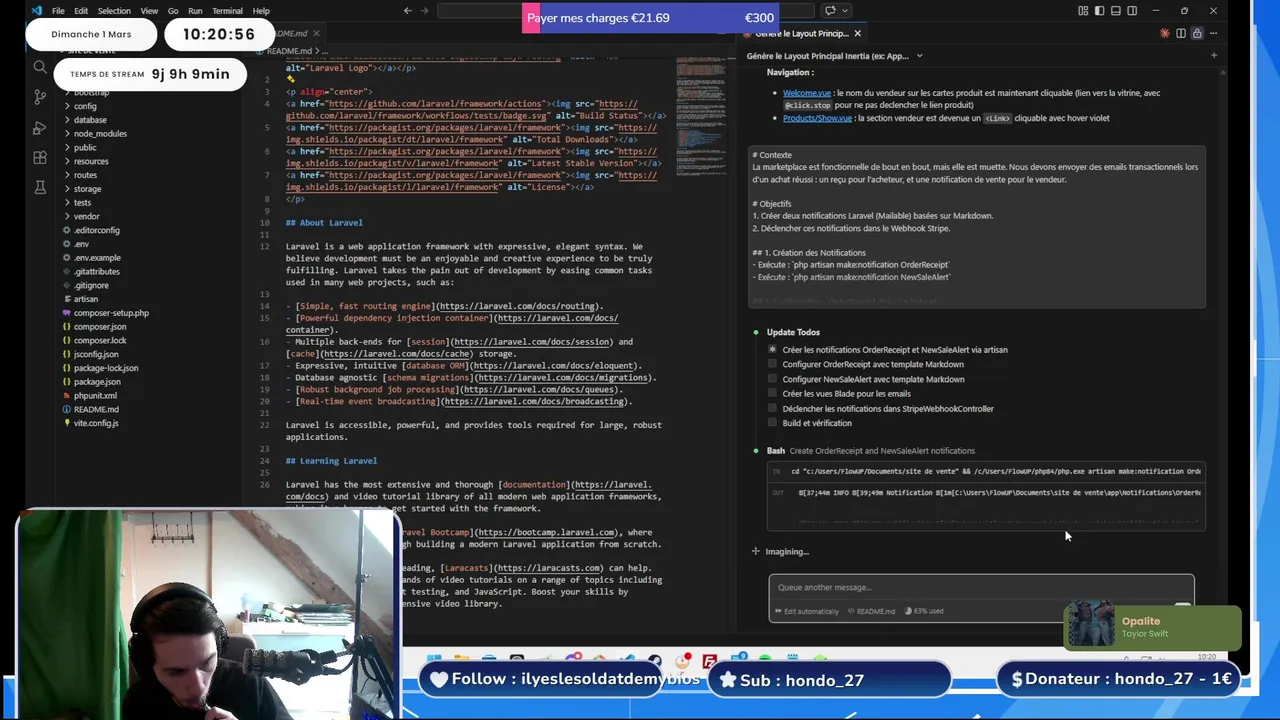The width and height of the screenshot is (1280, 720).
Task: Open phpunit.xml in the explorer
Action: tap(95, 395)
